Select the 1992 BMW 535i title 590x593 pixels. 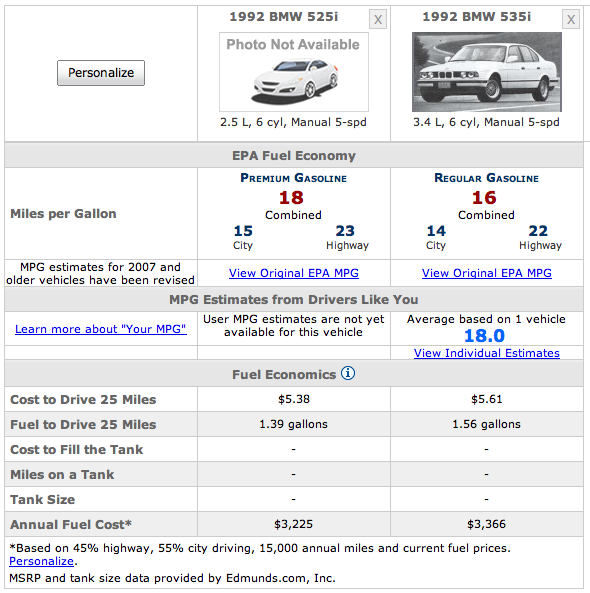tap(477, 17)
